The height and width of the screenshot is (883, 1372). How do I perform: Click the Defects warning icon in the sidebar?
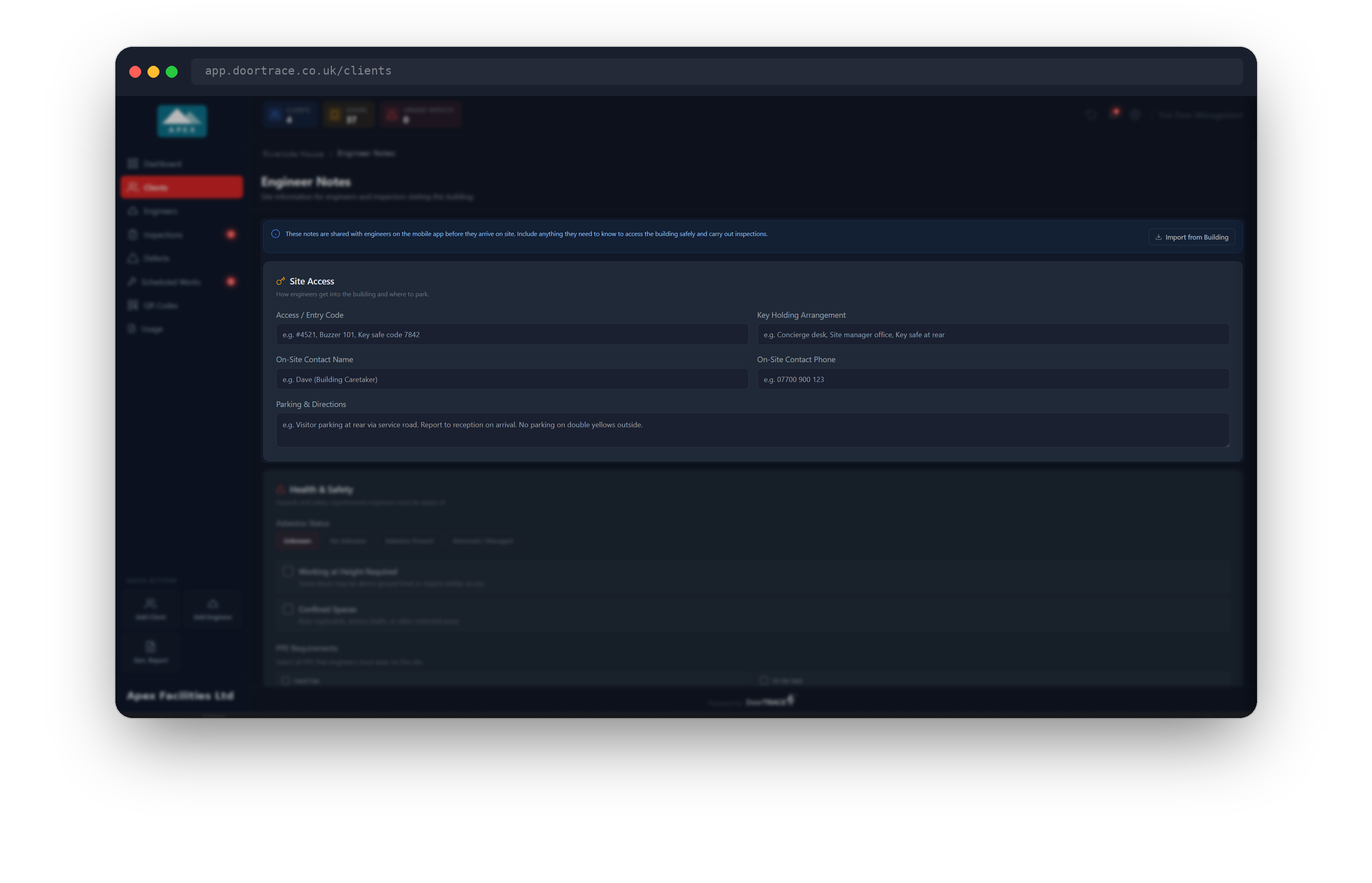click(x=133, y=258)
